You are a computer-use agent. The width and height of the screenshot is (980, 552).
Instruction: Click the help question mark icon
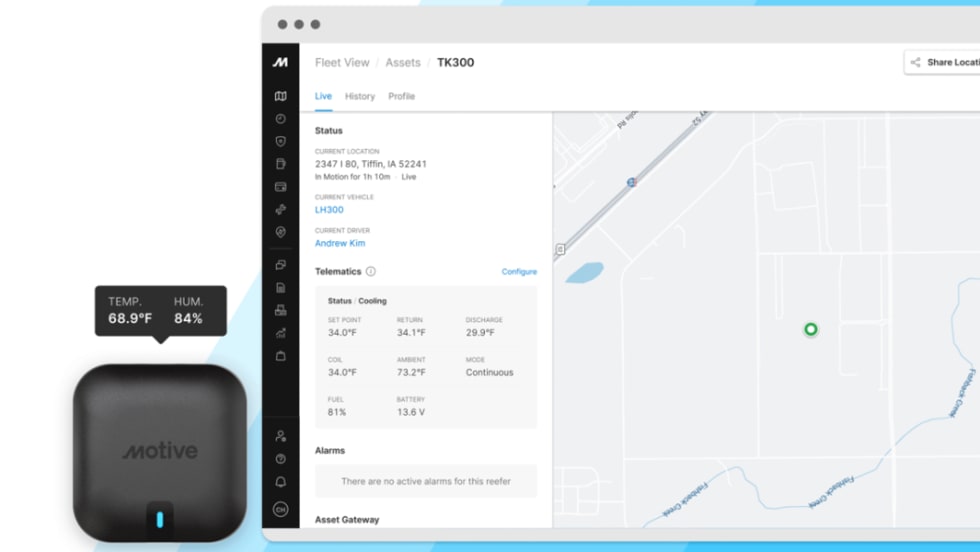[281, 459]
